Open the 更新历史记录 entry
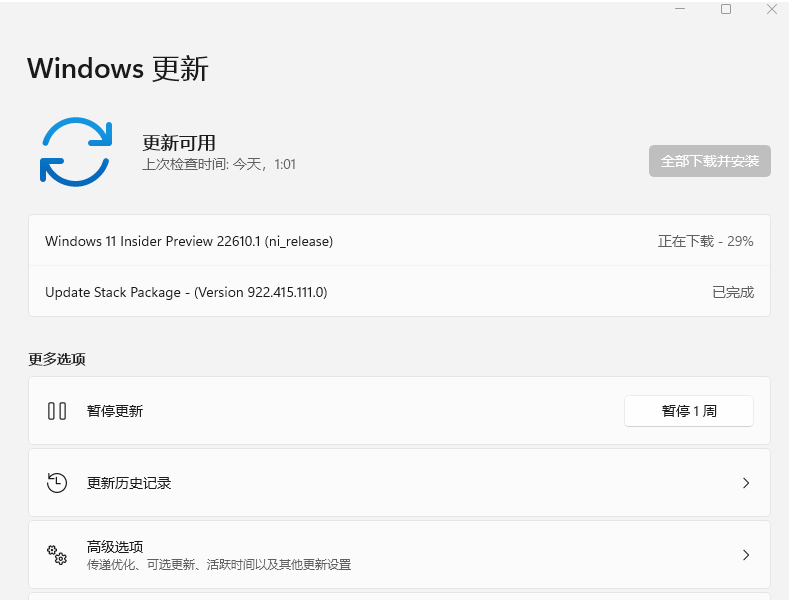This screenshot has width=798, height=600. [399, 482]
